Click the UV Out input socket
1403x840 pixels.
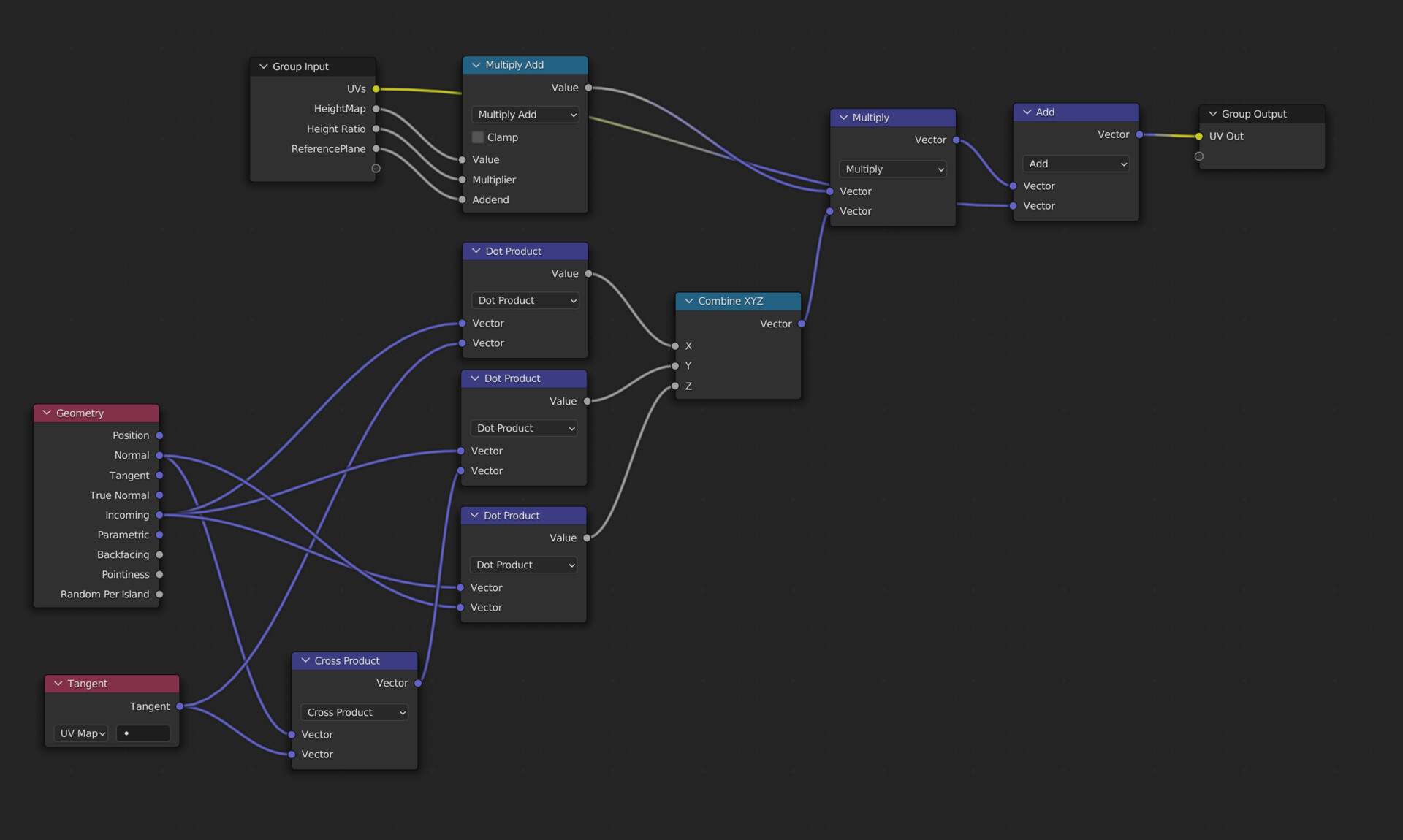coord(1199,137)
